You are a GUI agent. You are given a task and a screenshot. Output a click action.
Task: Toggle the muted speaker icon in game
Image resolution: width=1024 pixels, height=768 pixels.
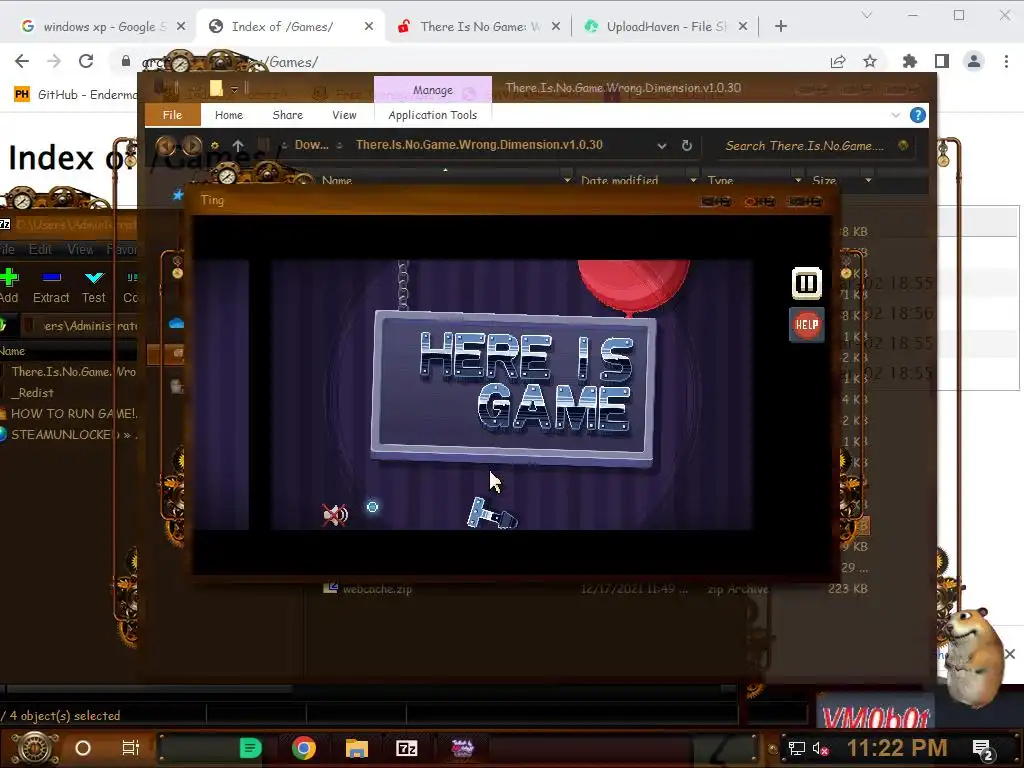pyautogui.click(x=336, y=515)
